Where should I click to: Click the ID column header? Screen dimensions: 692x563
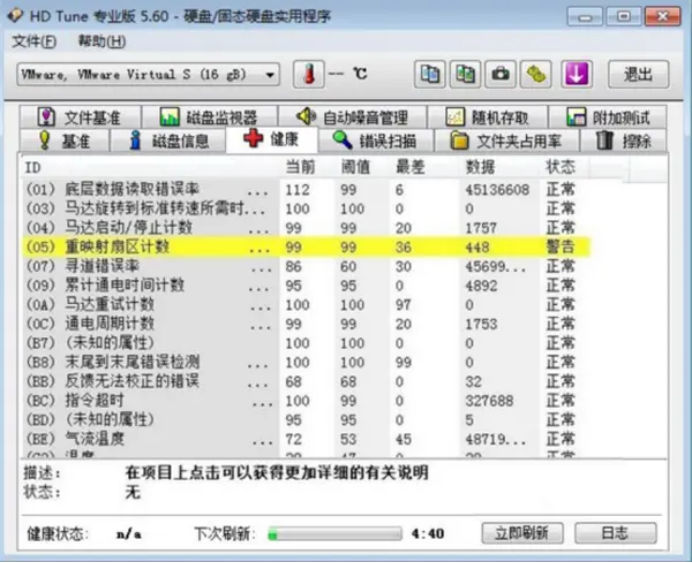point(150,167)
